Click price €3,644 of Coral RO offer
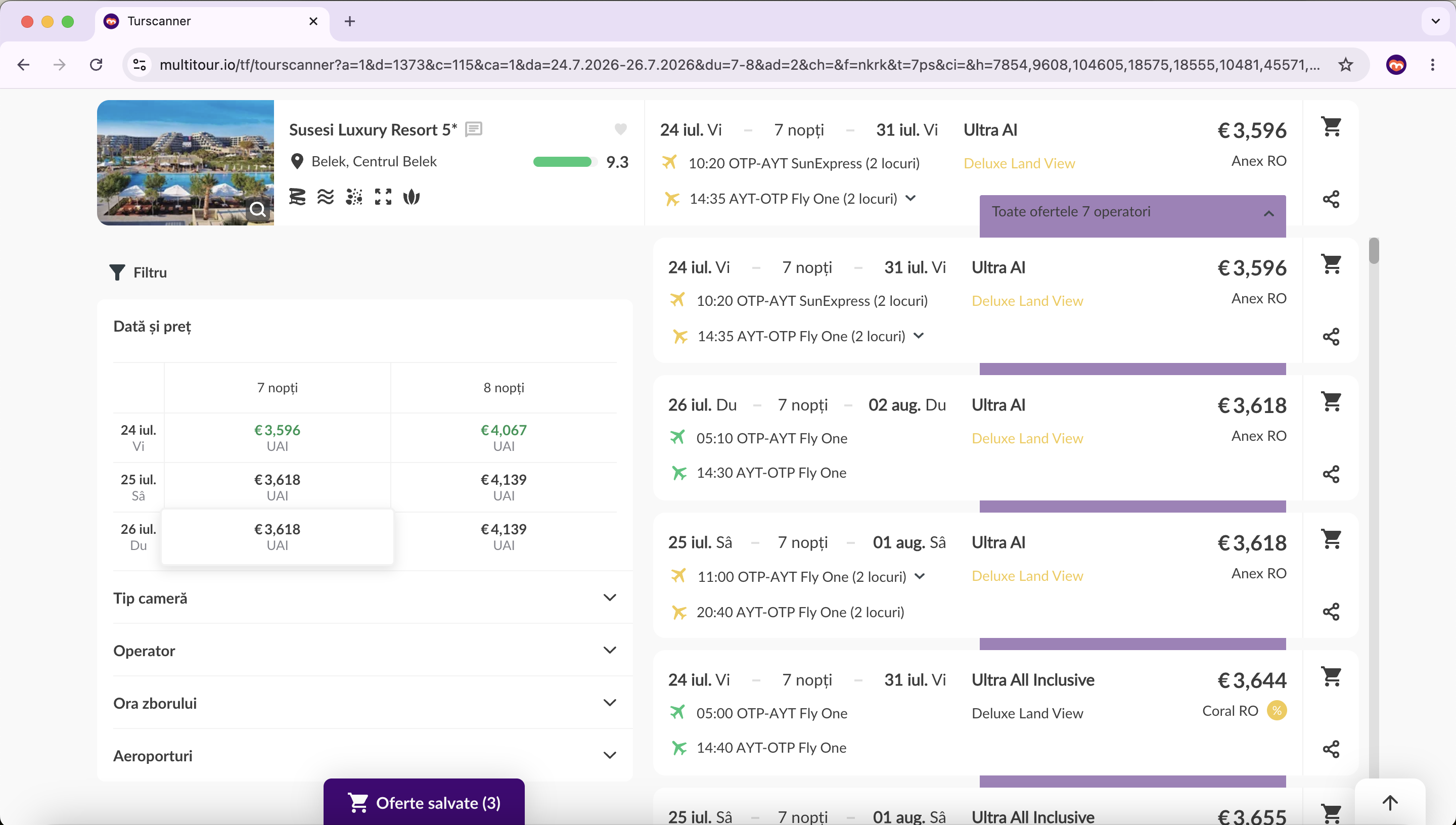Screen dimensions: 1456x825 tap(1252, 680)
